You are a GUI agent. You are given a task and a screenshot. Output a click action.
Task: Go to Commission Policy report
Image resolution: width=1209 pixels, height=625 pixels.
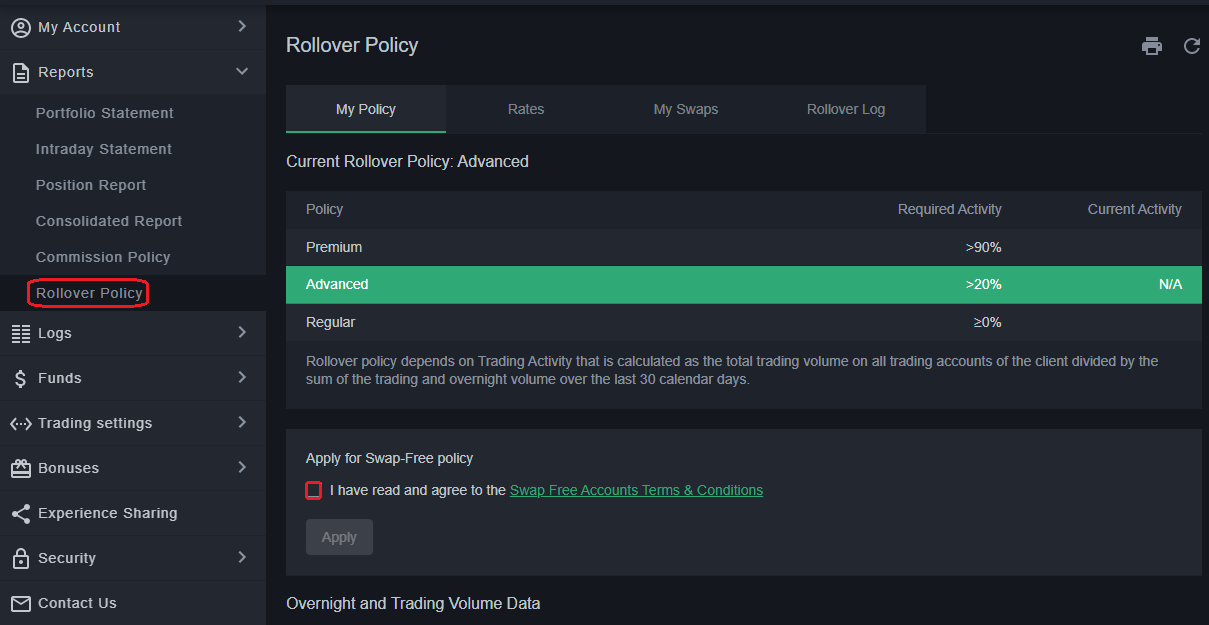[103, 257]
